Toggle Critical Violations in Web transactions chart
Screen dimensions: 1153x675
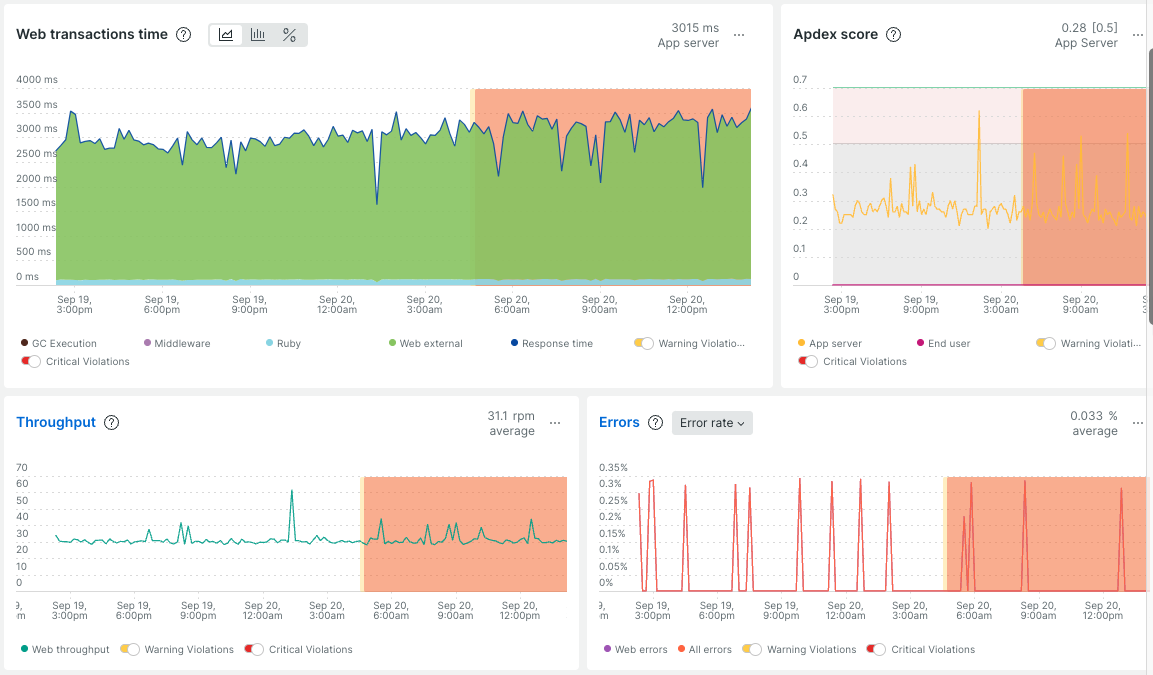30,362
